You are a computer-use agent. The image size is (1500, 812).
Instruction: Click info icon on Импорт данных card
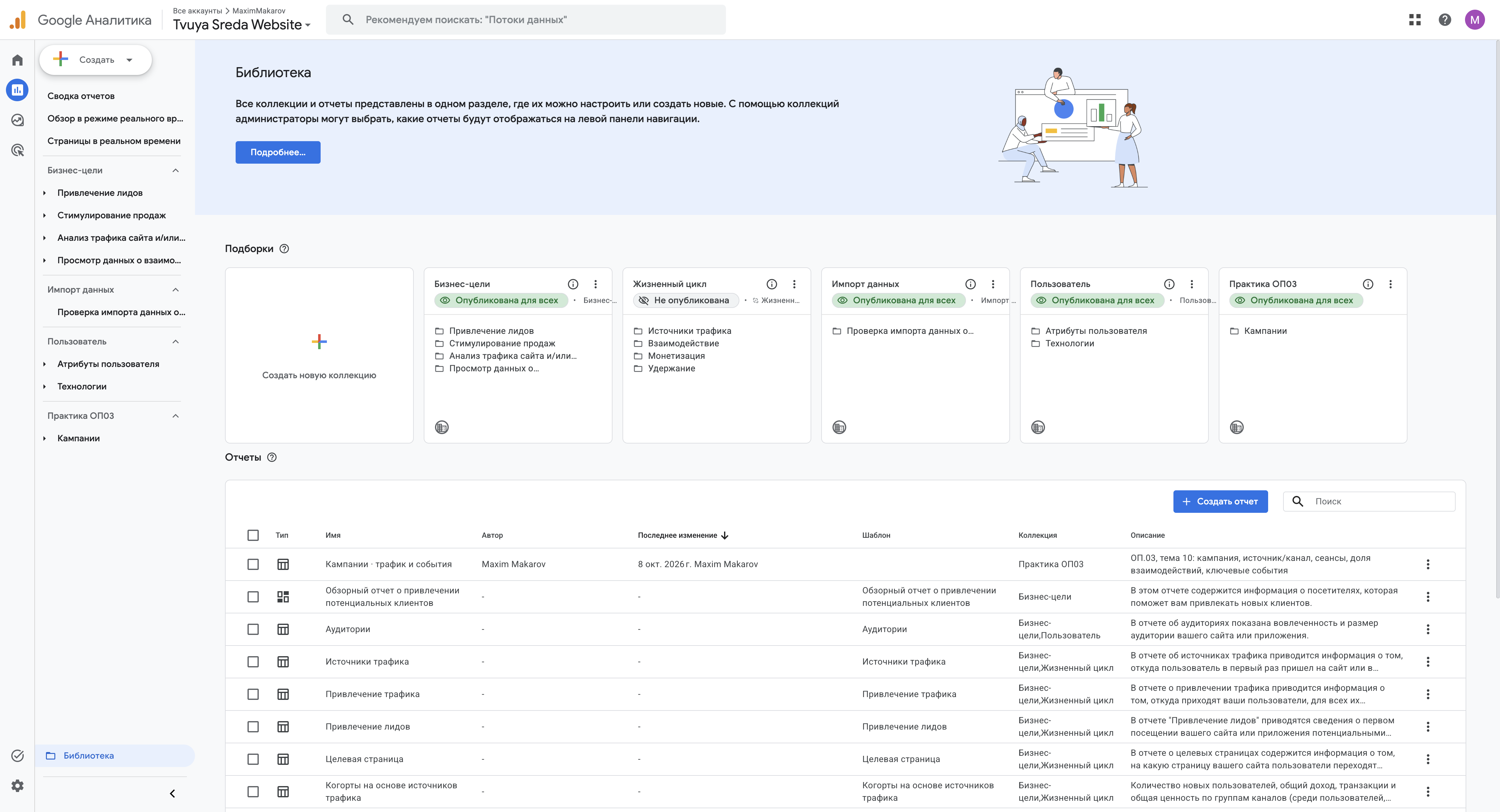click(970, 284)
